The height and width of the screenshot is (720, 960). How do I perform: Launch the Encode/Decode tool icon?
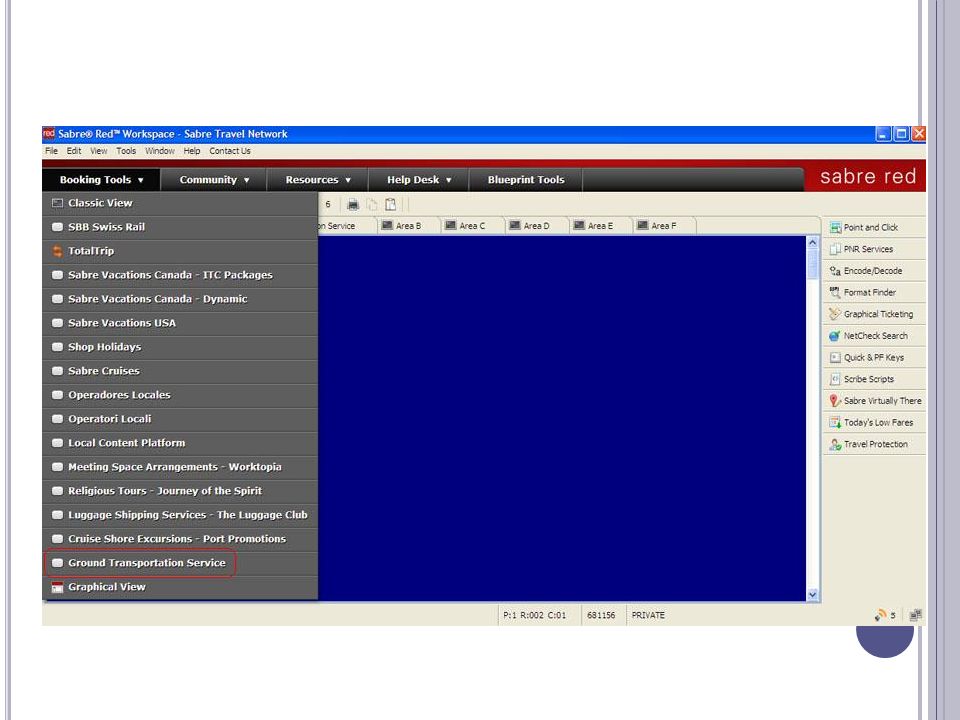(835, 271)
